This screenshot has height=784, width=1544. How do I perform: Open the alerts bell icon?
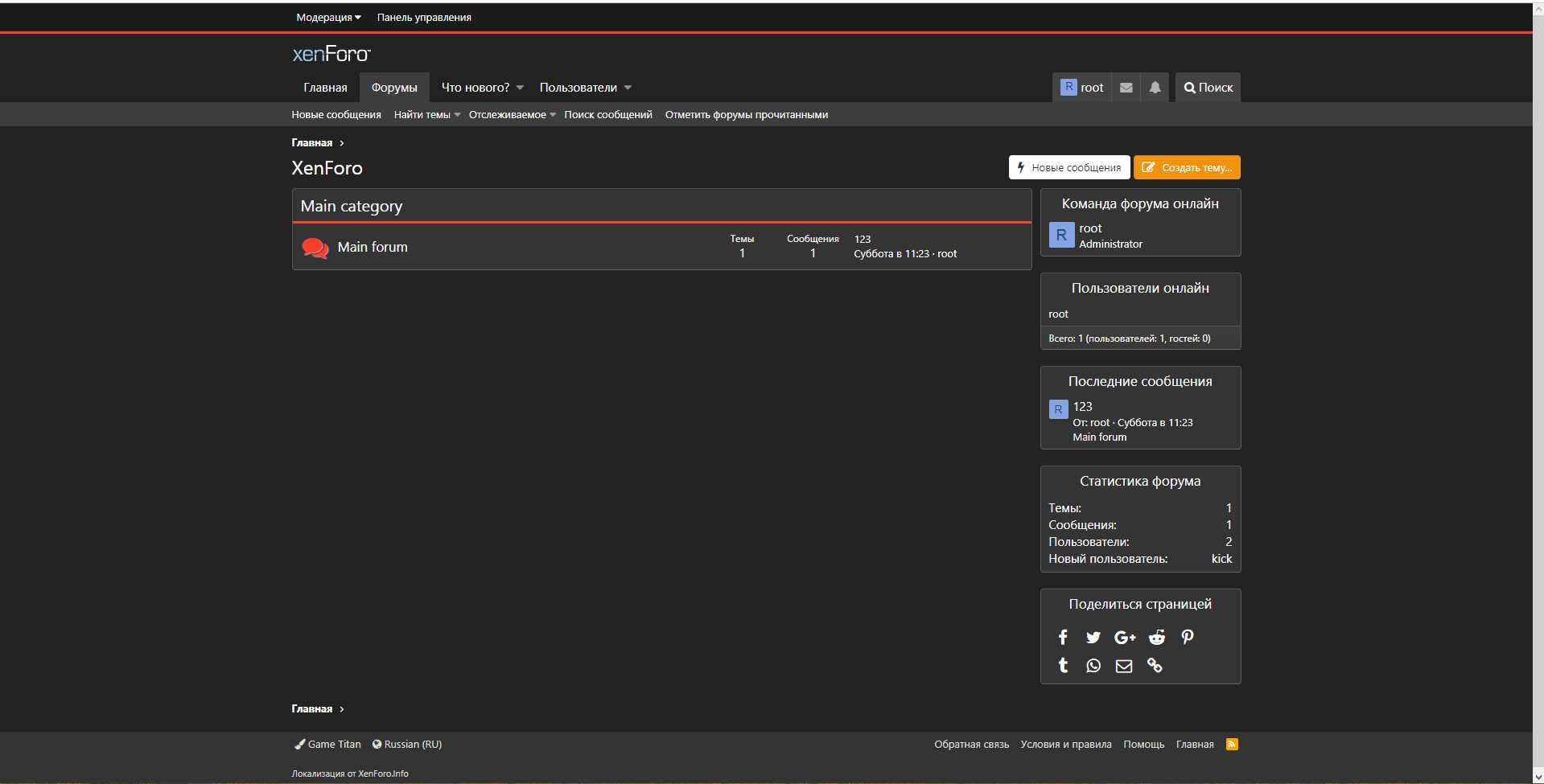coord(1155,88)
